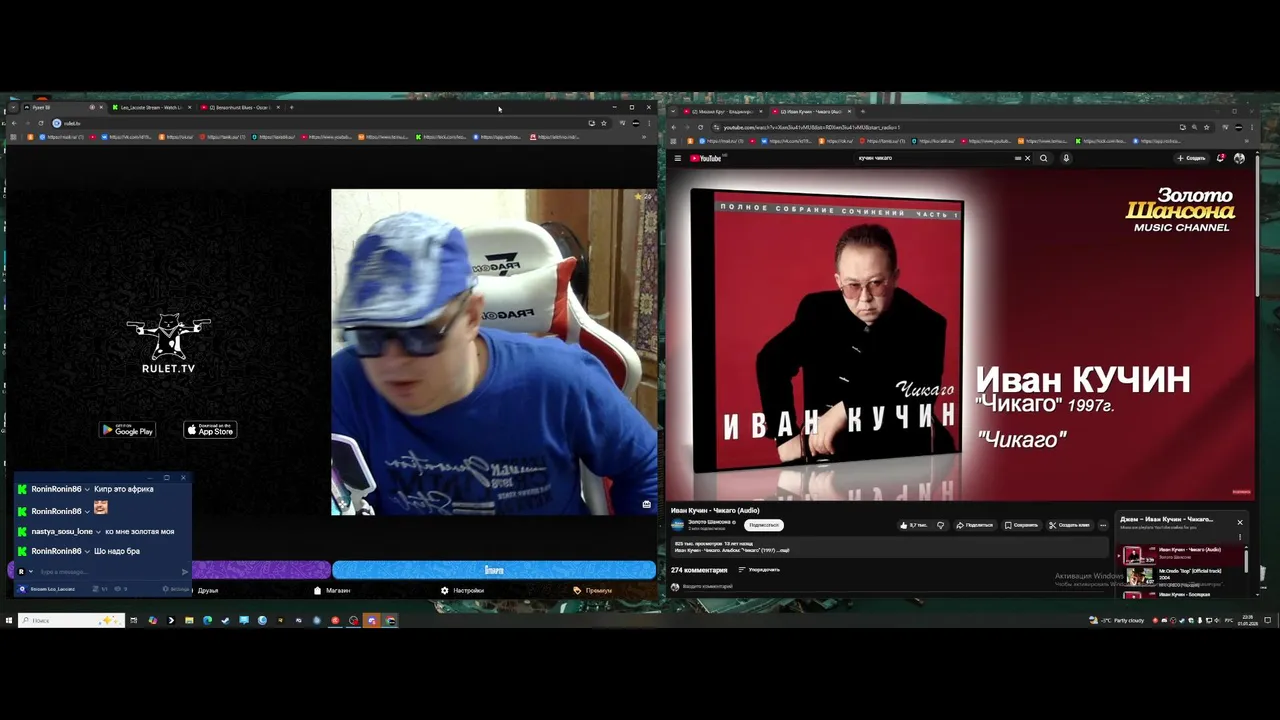Like the Иван Кучин video

(914, 525)
